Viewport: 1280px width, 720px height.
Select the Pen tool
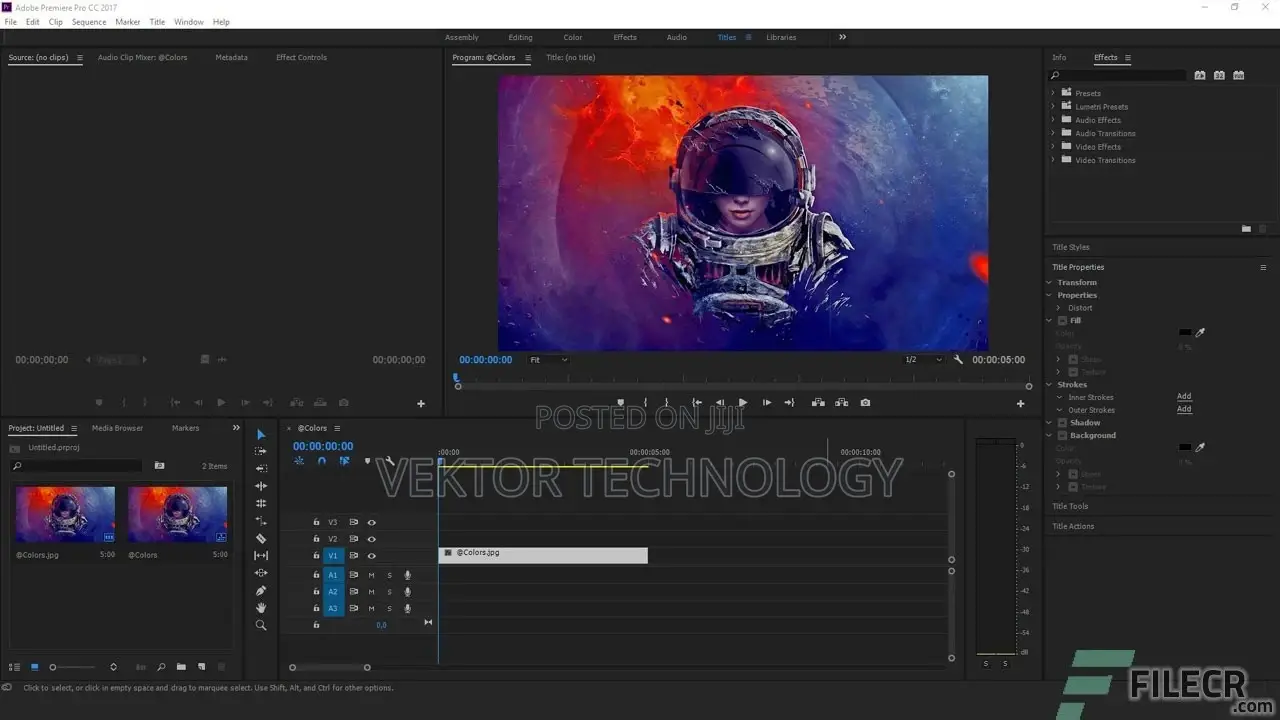[261, 590]
